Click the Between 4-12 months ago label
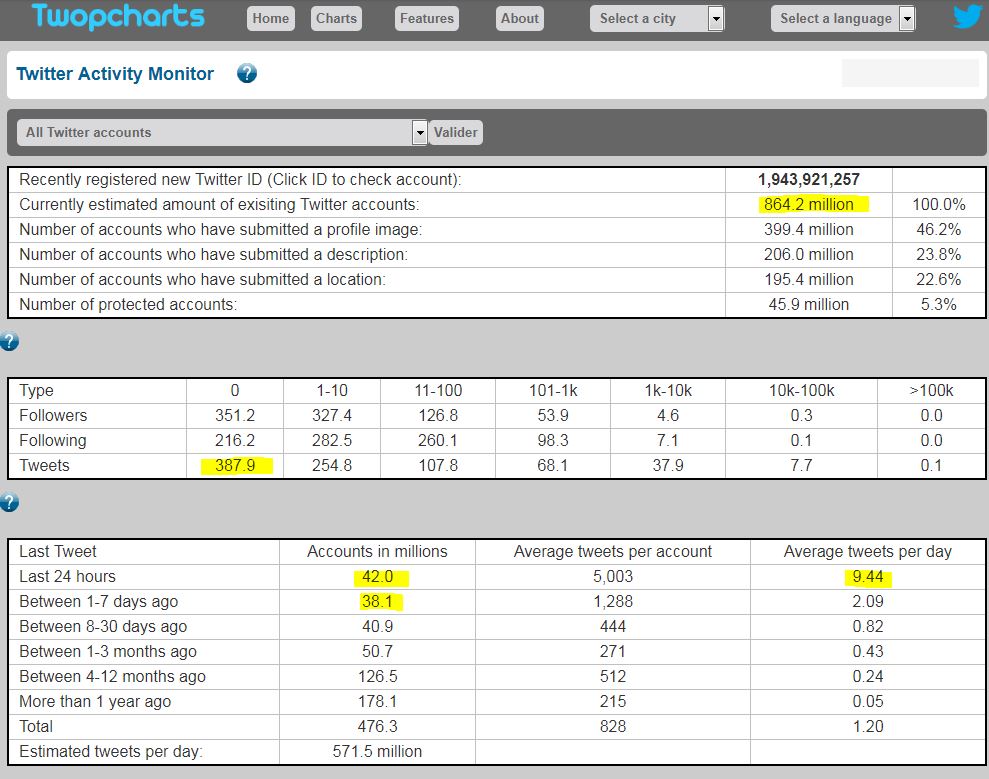The width and height of the screenshot is (989, 779). click(112, 677)
